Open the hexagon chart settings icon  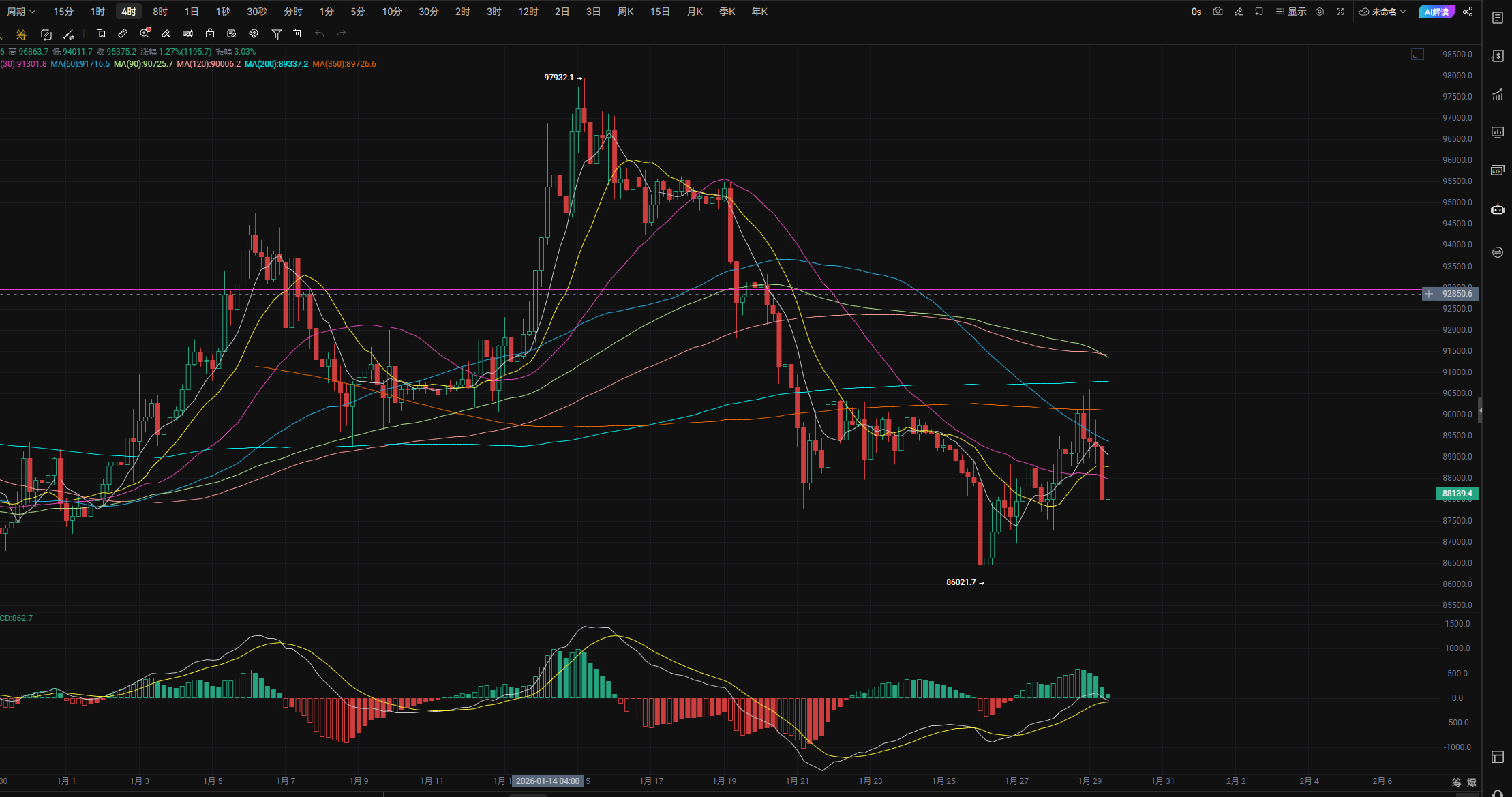click(1320, 12)
